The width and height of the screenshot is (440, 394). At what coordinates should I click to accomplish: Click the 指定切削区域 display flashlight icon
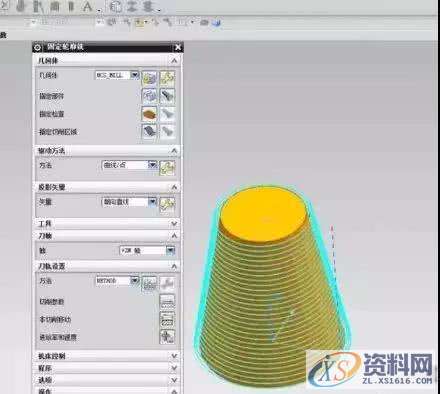167,132
